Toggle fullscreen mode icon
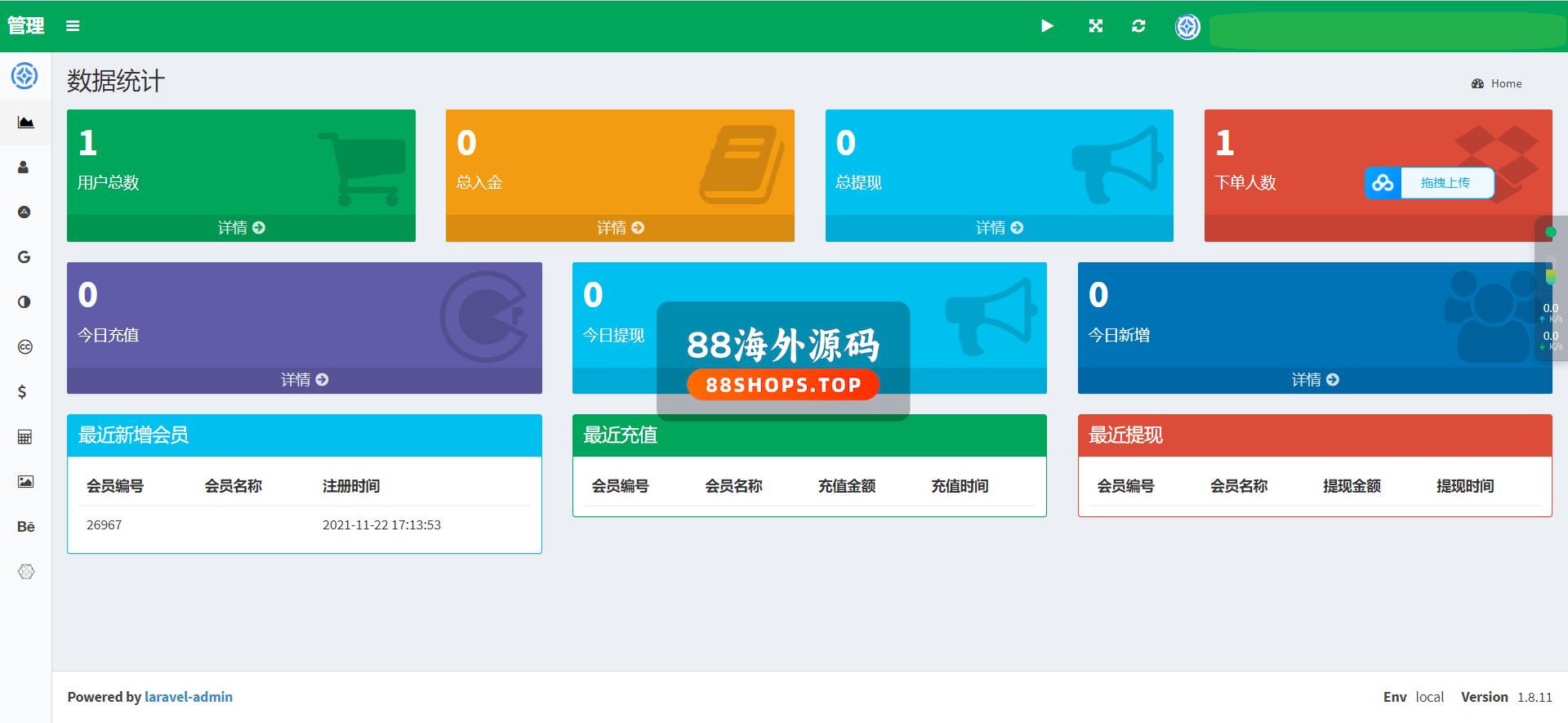 coord(1096,26)
